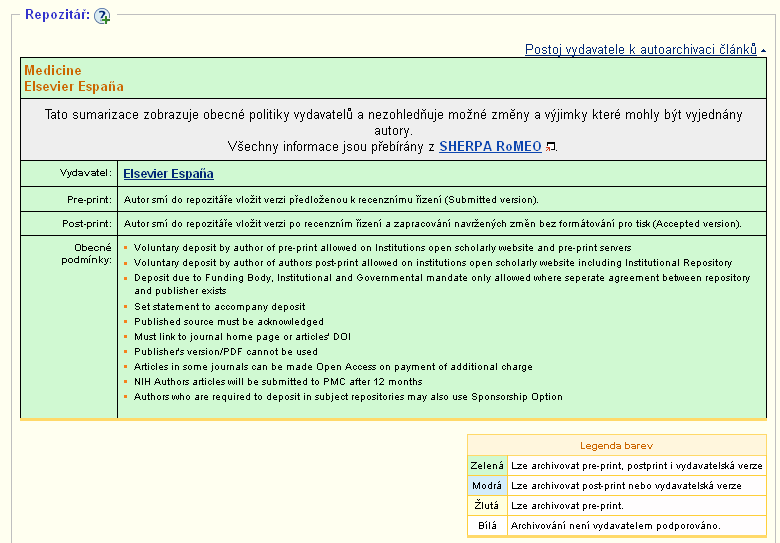Click the Vydavatel row label
Viewport: 780px width, 543px height.
(86, 173)
